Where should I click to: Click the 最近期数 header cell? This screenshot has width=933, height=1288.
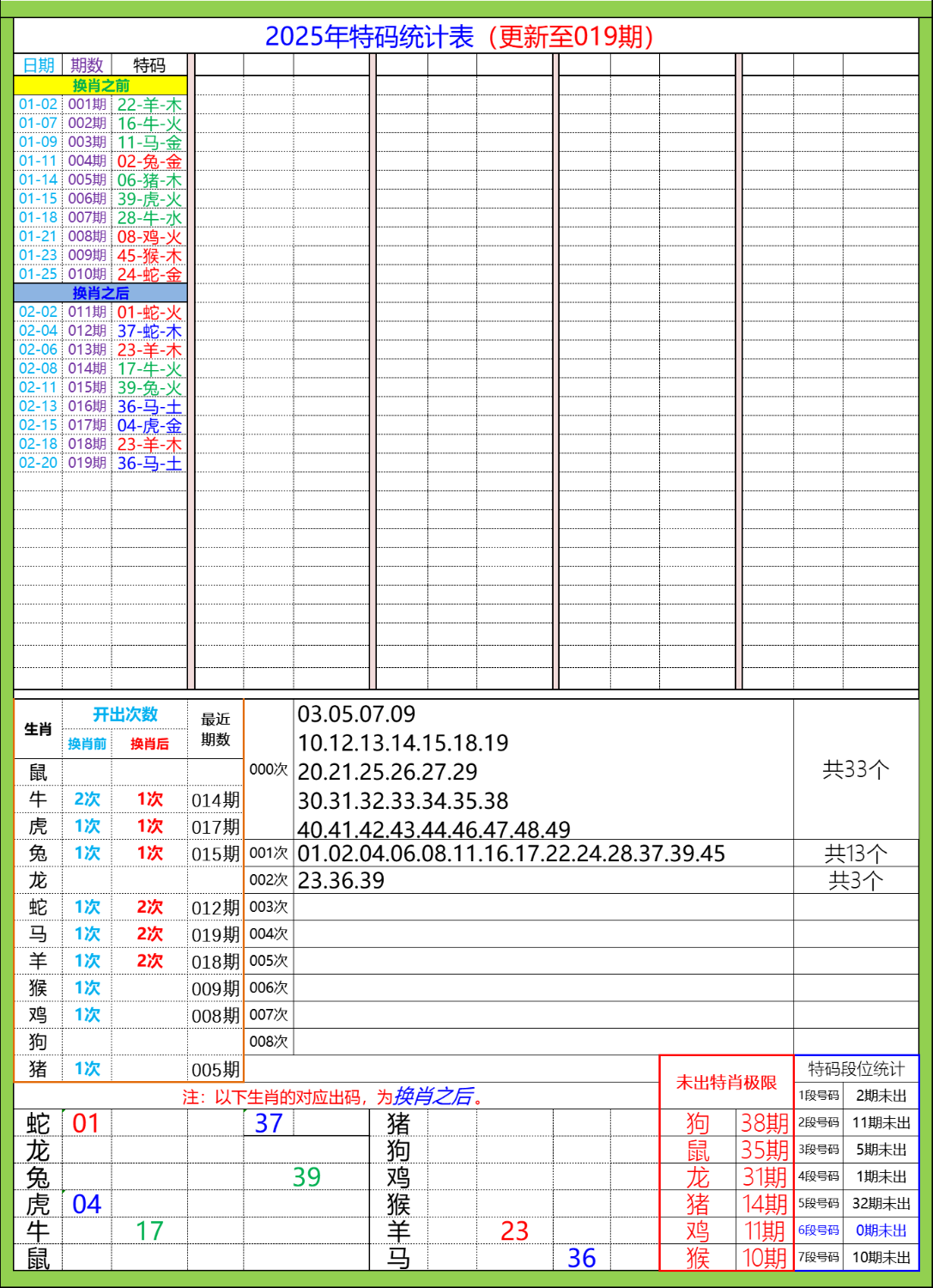213,727
